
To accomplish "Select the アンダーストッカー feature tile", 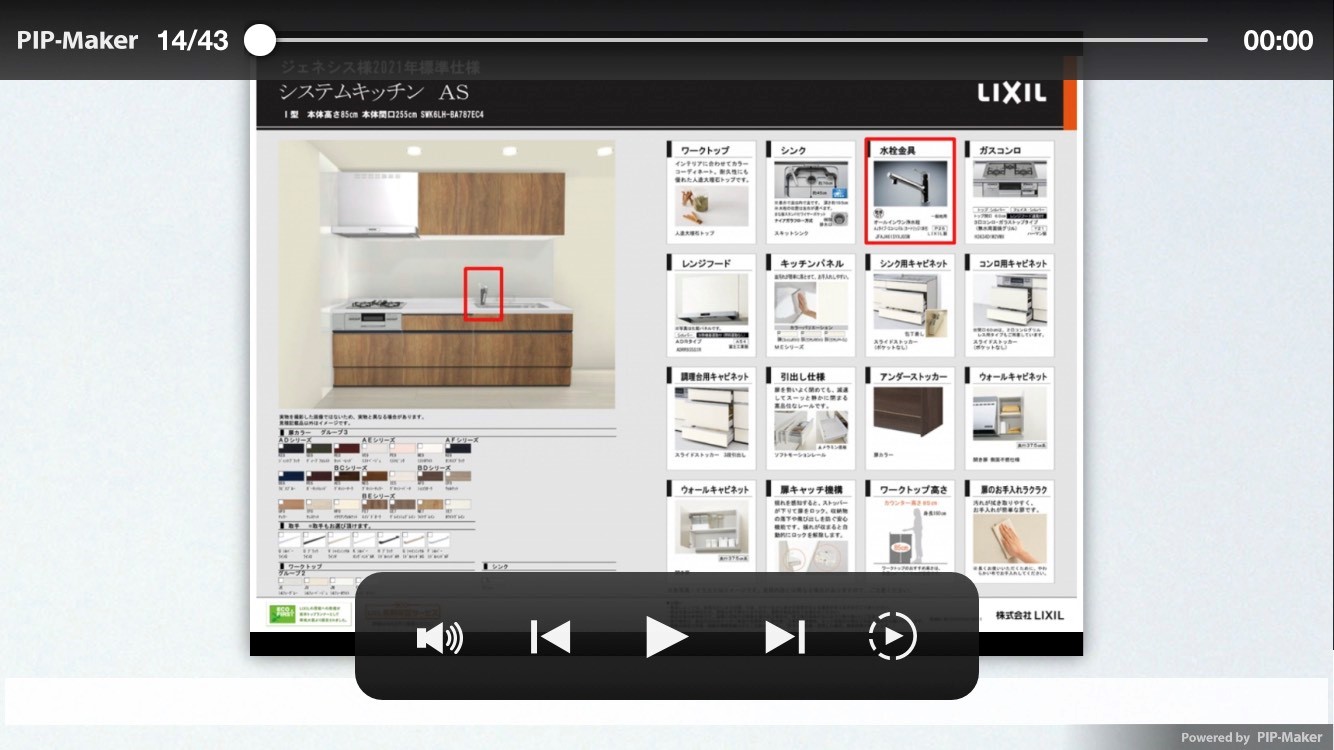I will 910,418.
